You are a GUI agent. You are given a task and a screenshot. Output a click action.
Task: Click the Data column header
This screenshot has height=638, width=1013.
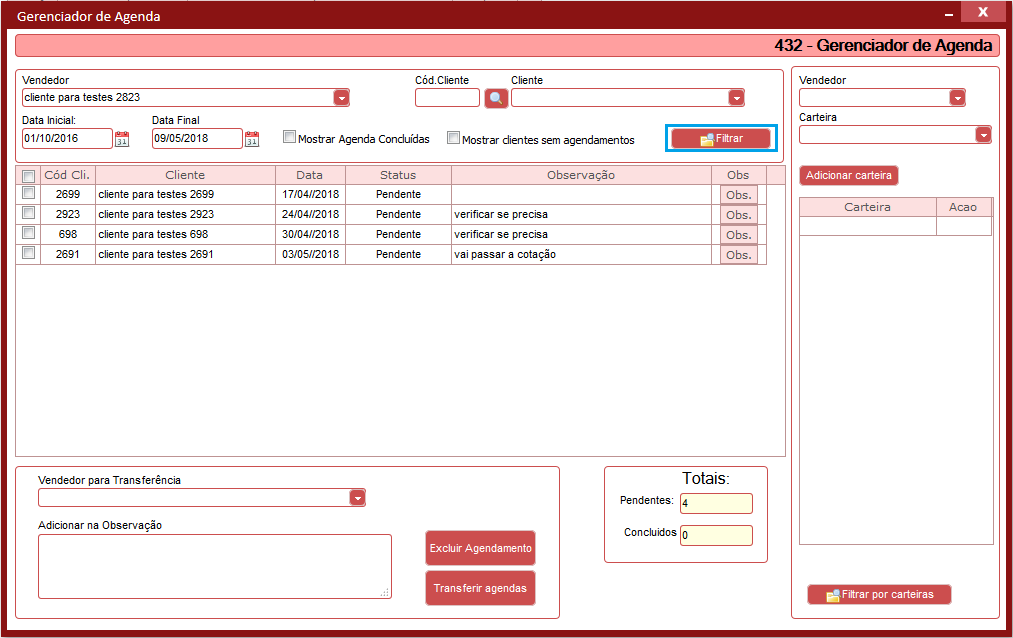coord(310,175)
